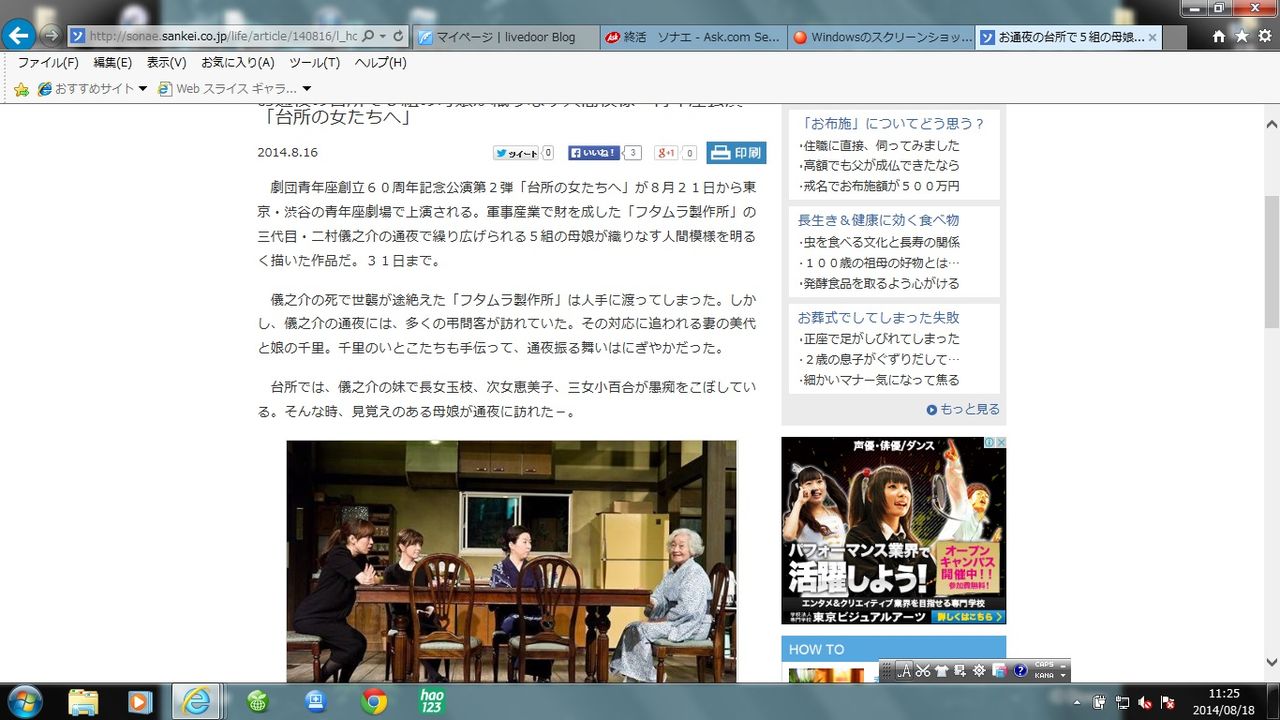The height and width of the screenshot is (720, 1280).
Task: Click the HOW TO section header
Action: tap(893, 649)
